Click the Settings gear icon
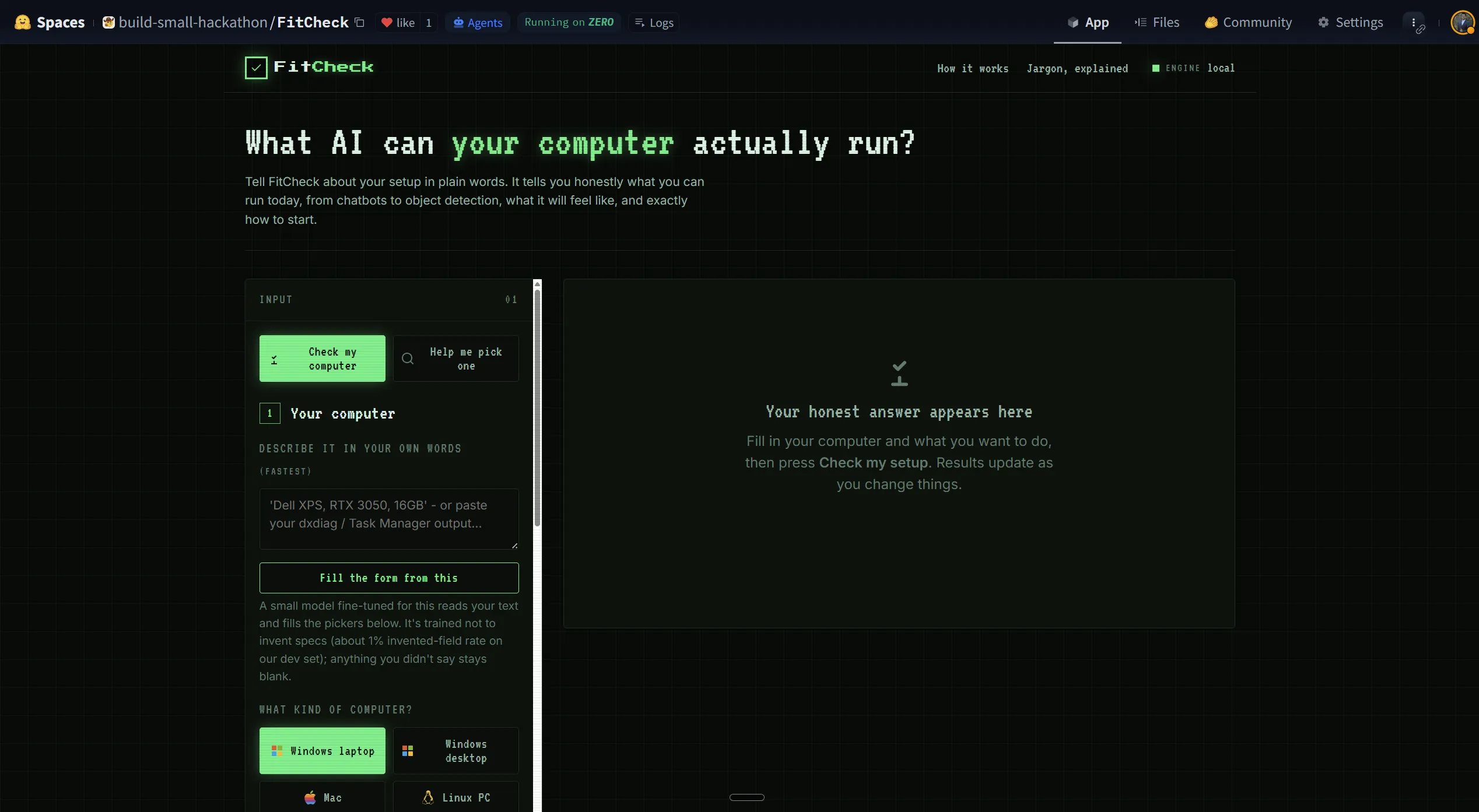 (x=1324, y=23)
